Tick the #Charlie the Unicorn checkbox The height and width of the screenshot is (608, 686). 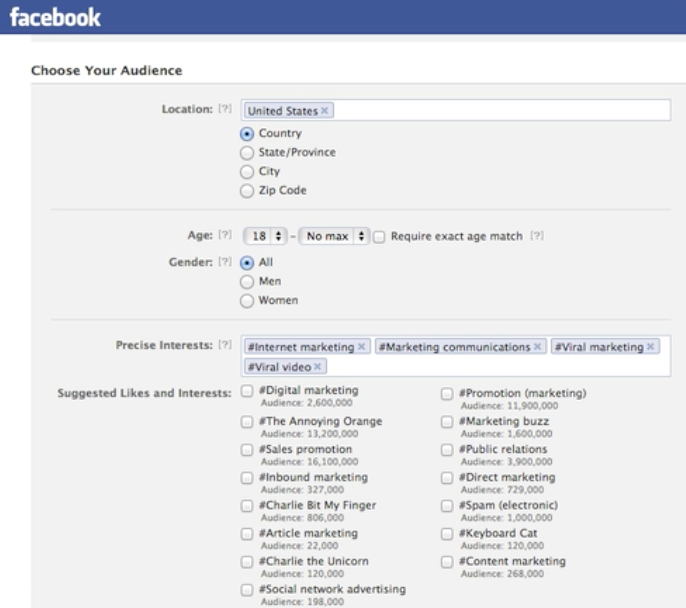click(x=247, y=562)
